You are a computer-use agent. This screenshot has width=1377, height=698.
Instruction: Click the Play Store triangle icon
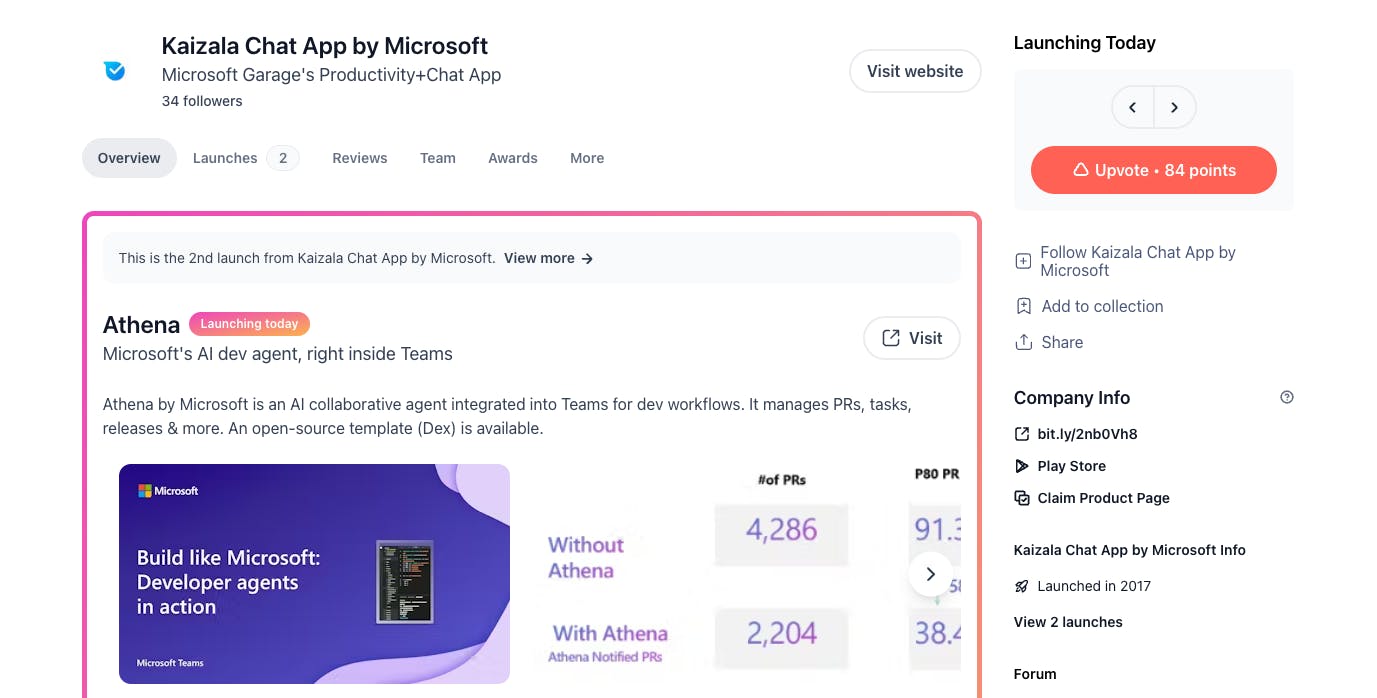pos(1022,466)
